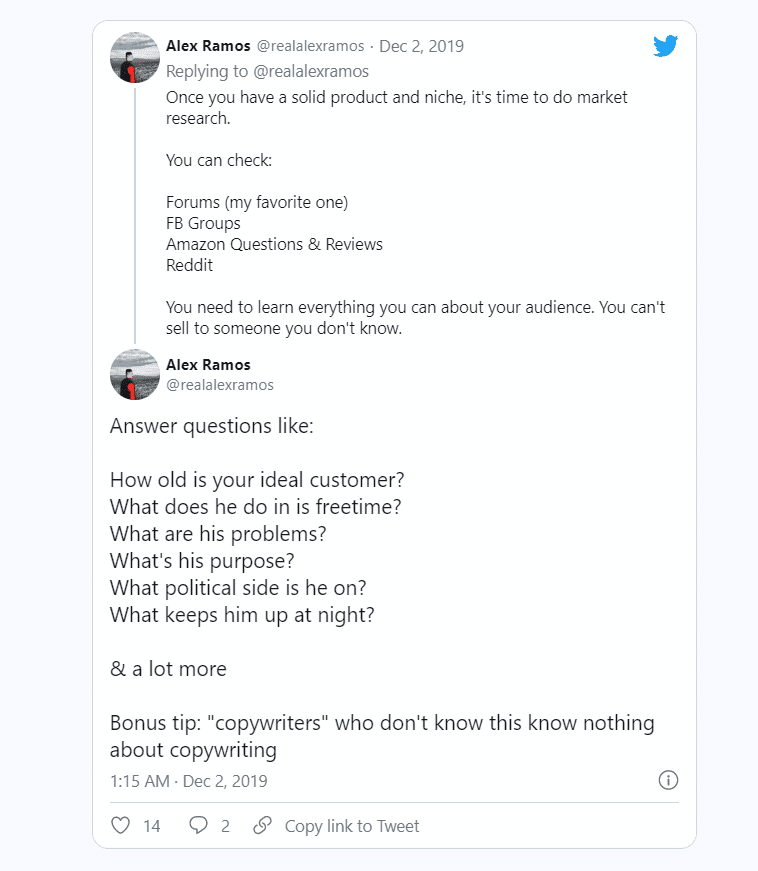Like the tweet with heart icon
The width and height of the screenshot is (758, 871).
coord(121,825)
